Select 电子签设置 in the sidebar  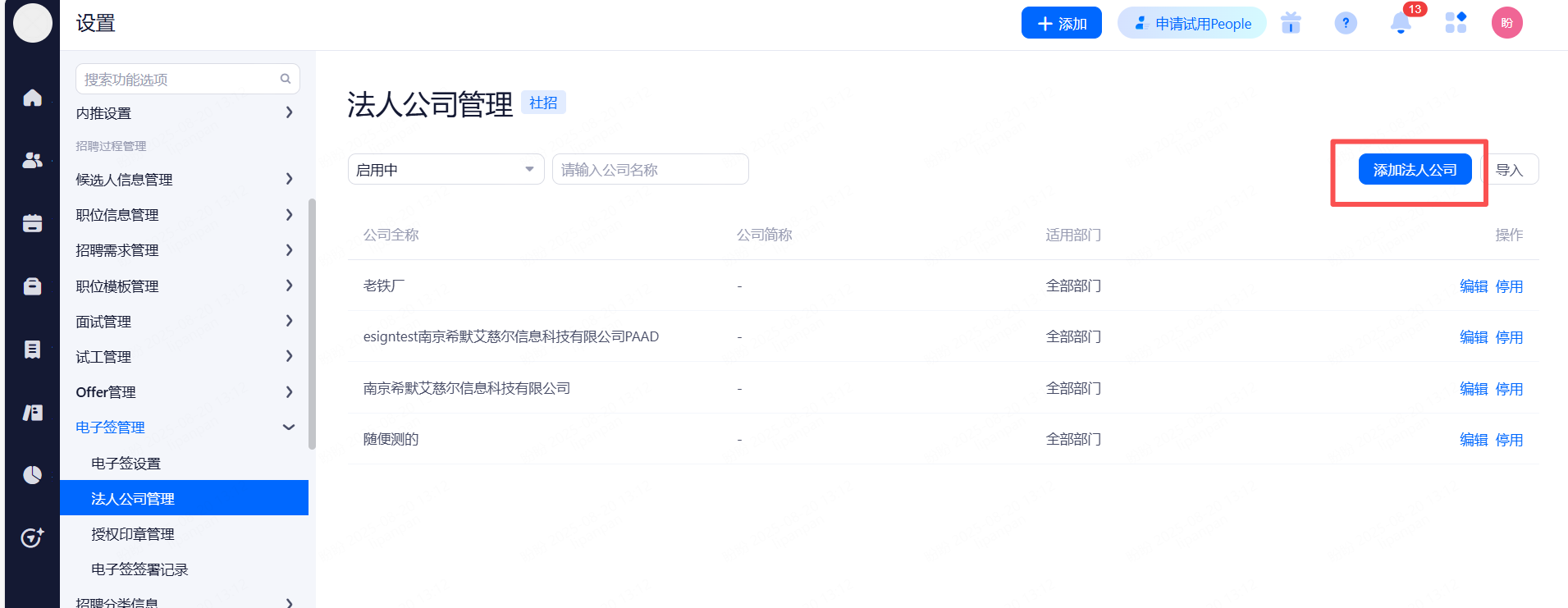pyautogui.click(x=126, y=464)
